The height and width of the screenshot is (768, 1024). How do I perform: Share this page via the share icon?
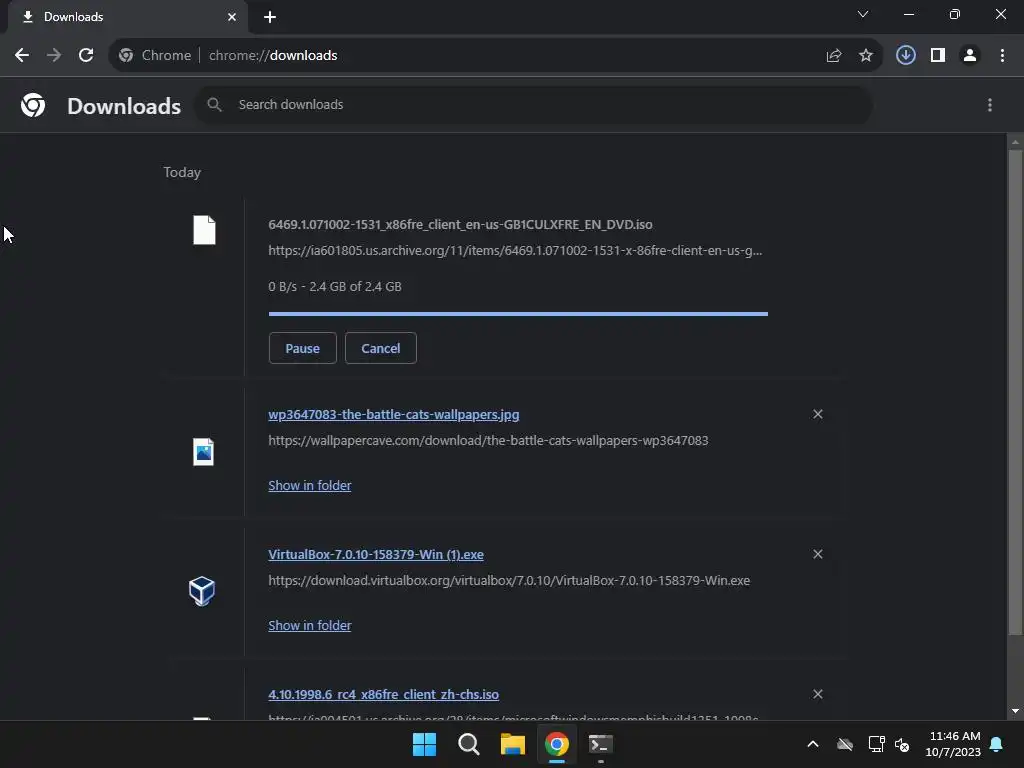[834, 56]
